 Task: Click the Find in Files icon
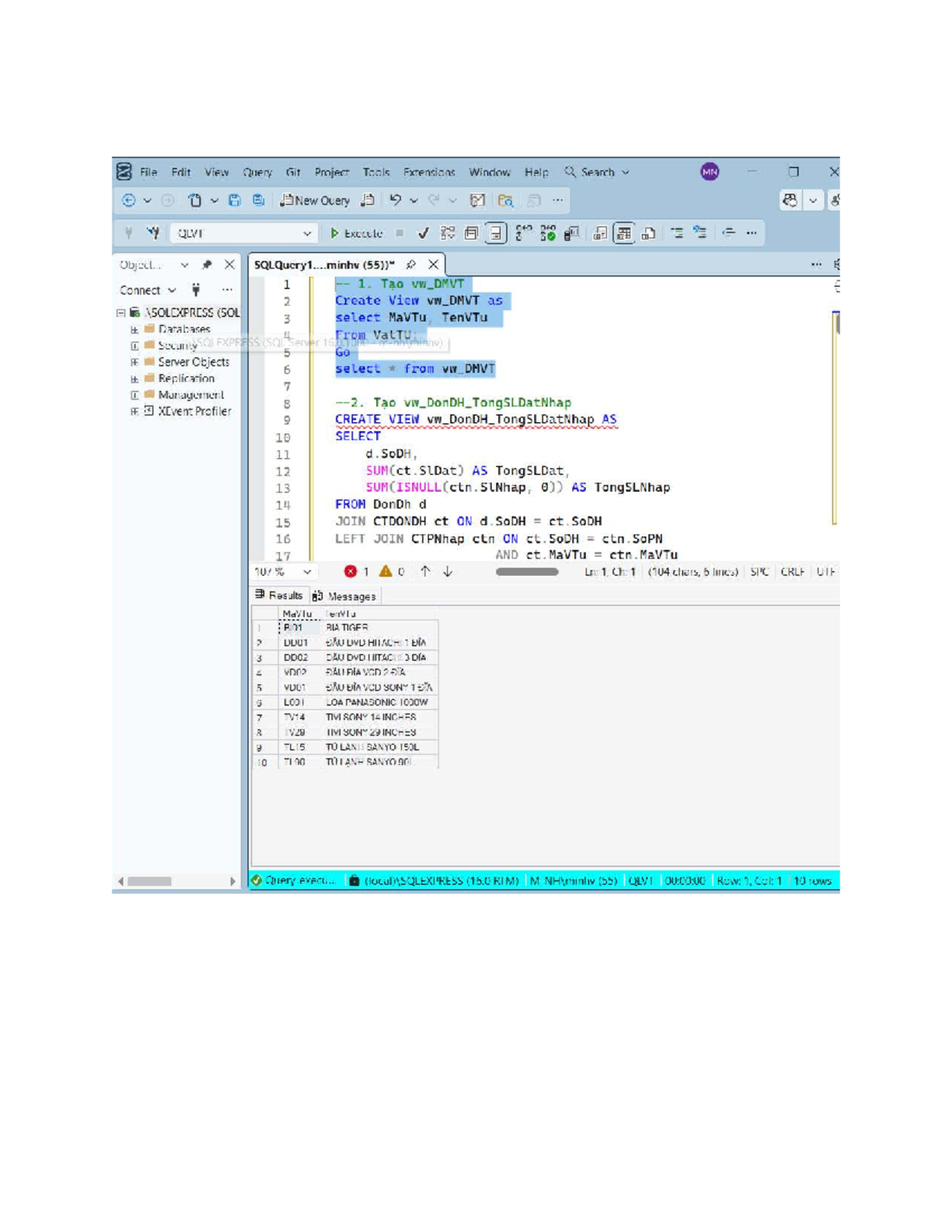point(505,201)
